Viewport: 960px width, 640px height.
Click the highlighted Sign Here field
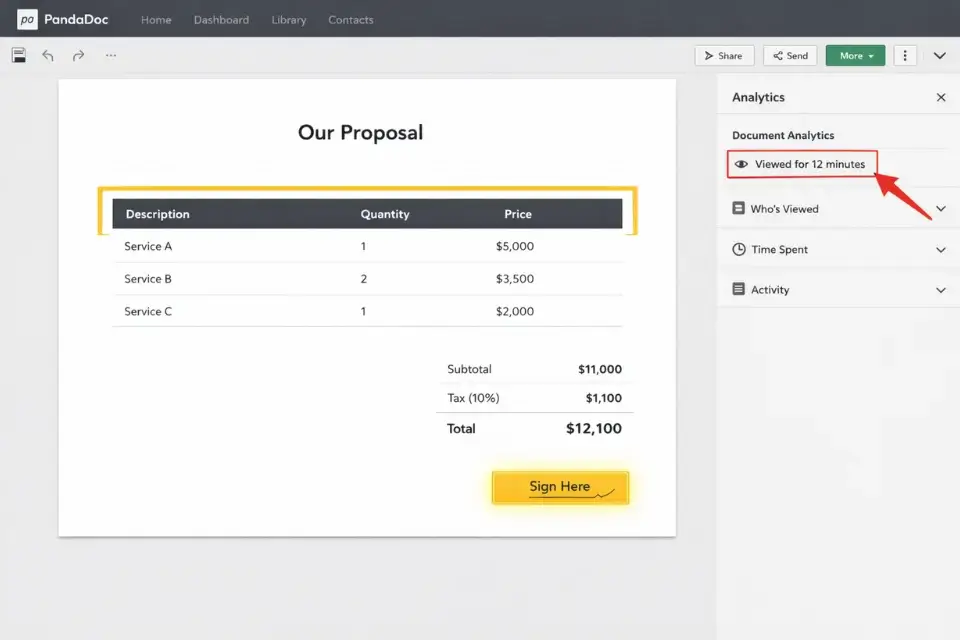pyautogui.click(x=560, y=487)
